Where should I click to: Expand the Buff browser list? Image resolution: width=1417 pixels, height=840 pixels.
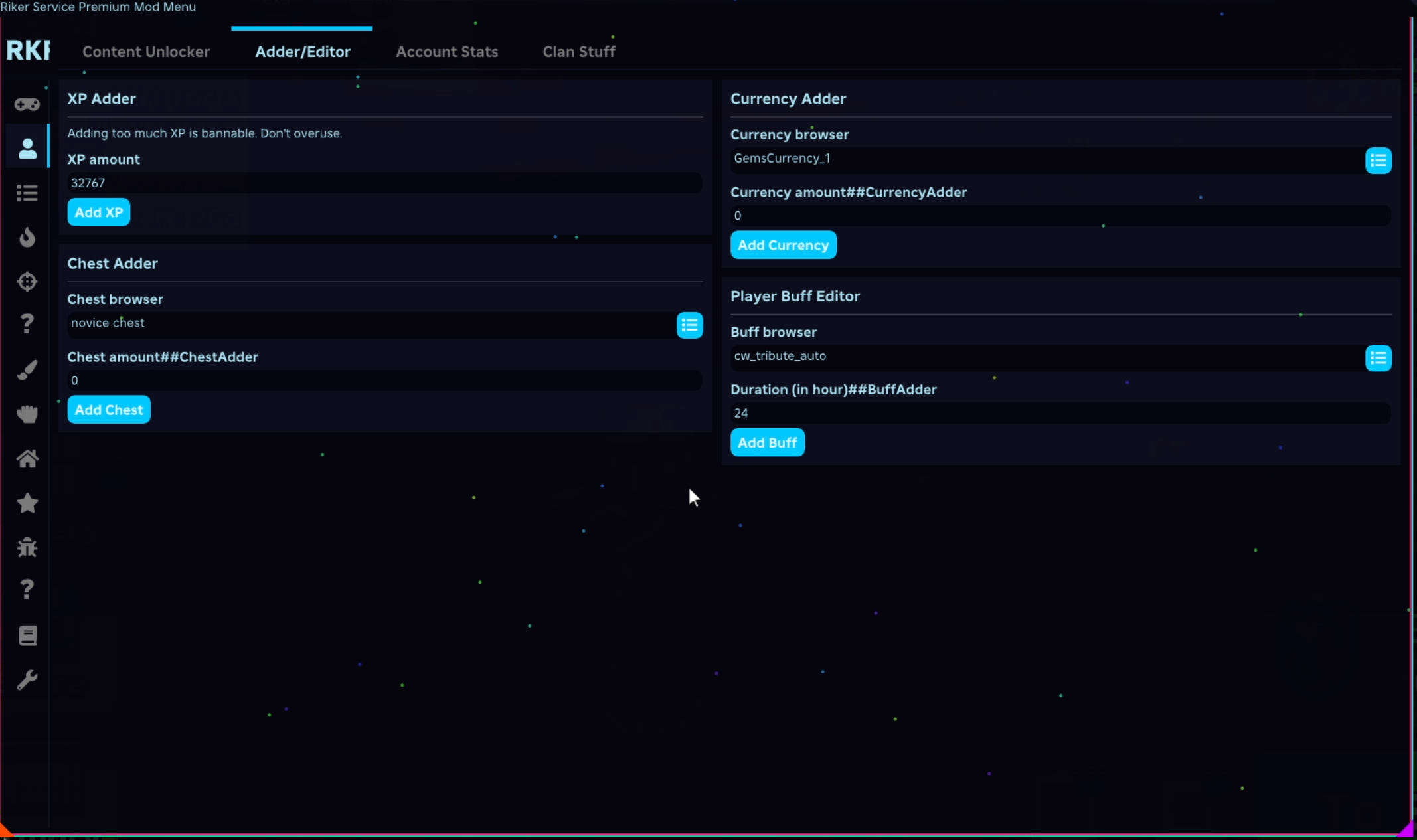point(1378,358)
